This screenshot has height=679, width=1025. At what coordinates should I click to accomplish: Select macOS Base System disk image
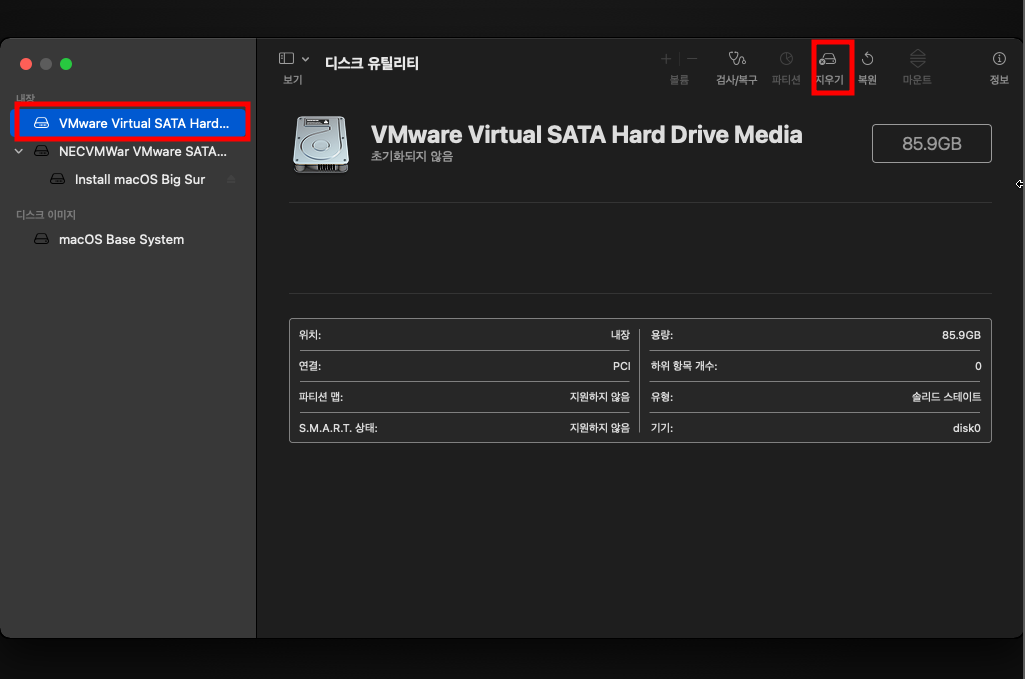pyautogui.click(x=122, y=239)
